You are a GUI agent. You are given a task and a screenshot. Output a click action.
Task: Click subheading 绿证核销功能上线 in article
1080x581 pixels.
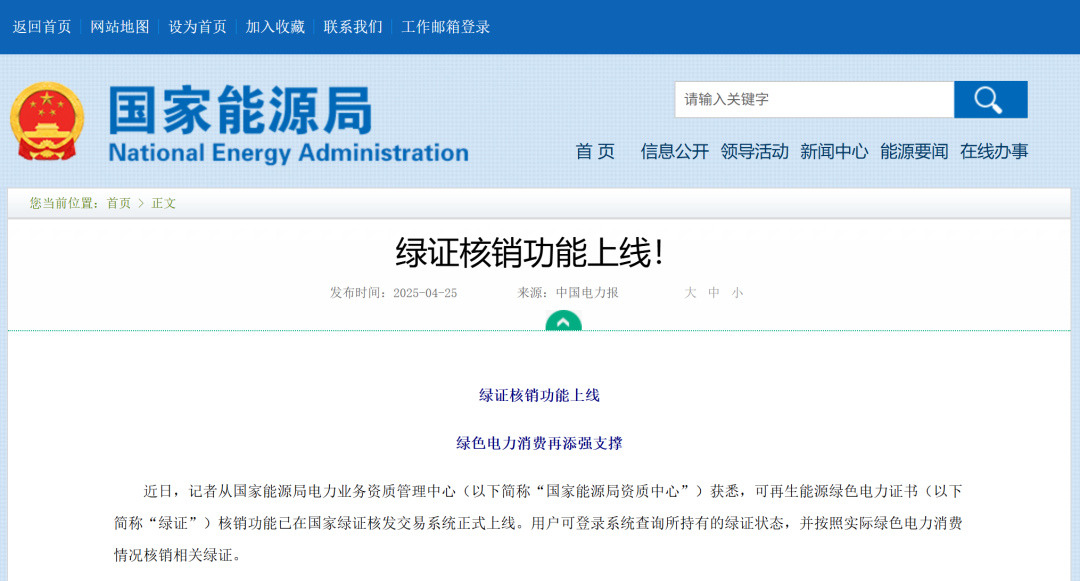pos(539,395)
